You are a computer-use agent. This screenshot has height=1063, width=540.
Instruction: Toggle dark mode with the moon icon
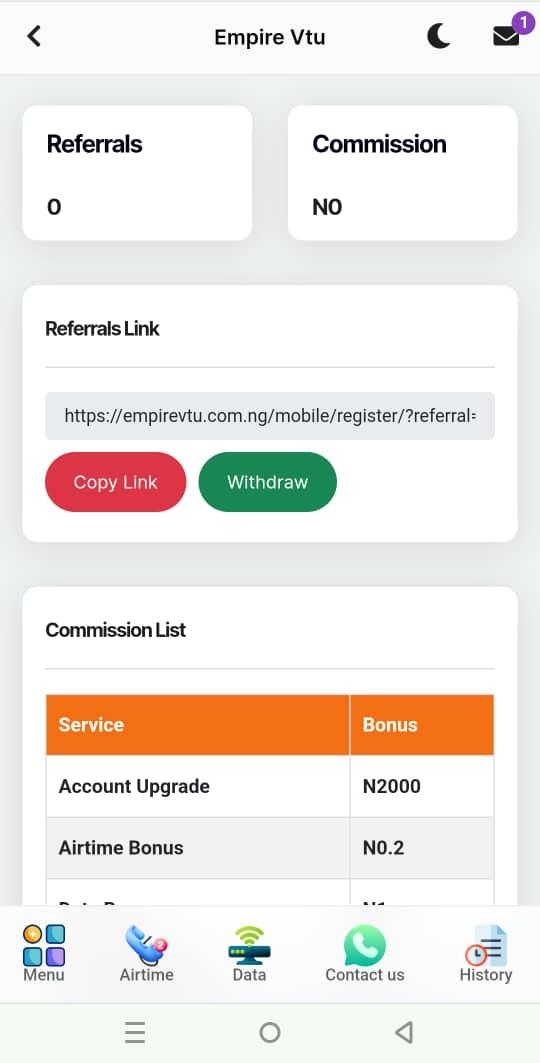pyautogui.click(x=438, y=36)
